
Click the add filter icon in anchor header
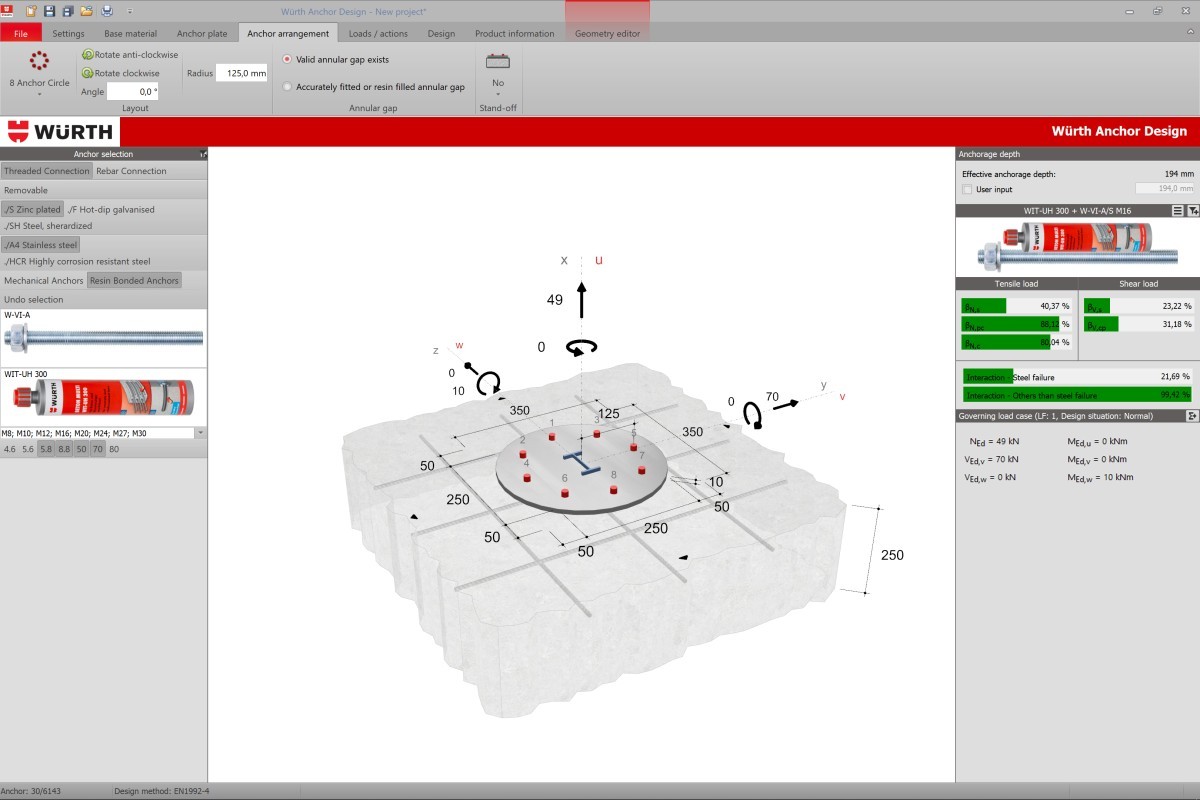(1192, 211)
